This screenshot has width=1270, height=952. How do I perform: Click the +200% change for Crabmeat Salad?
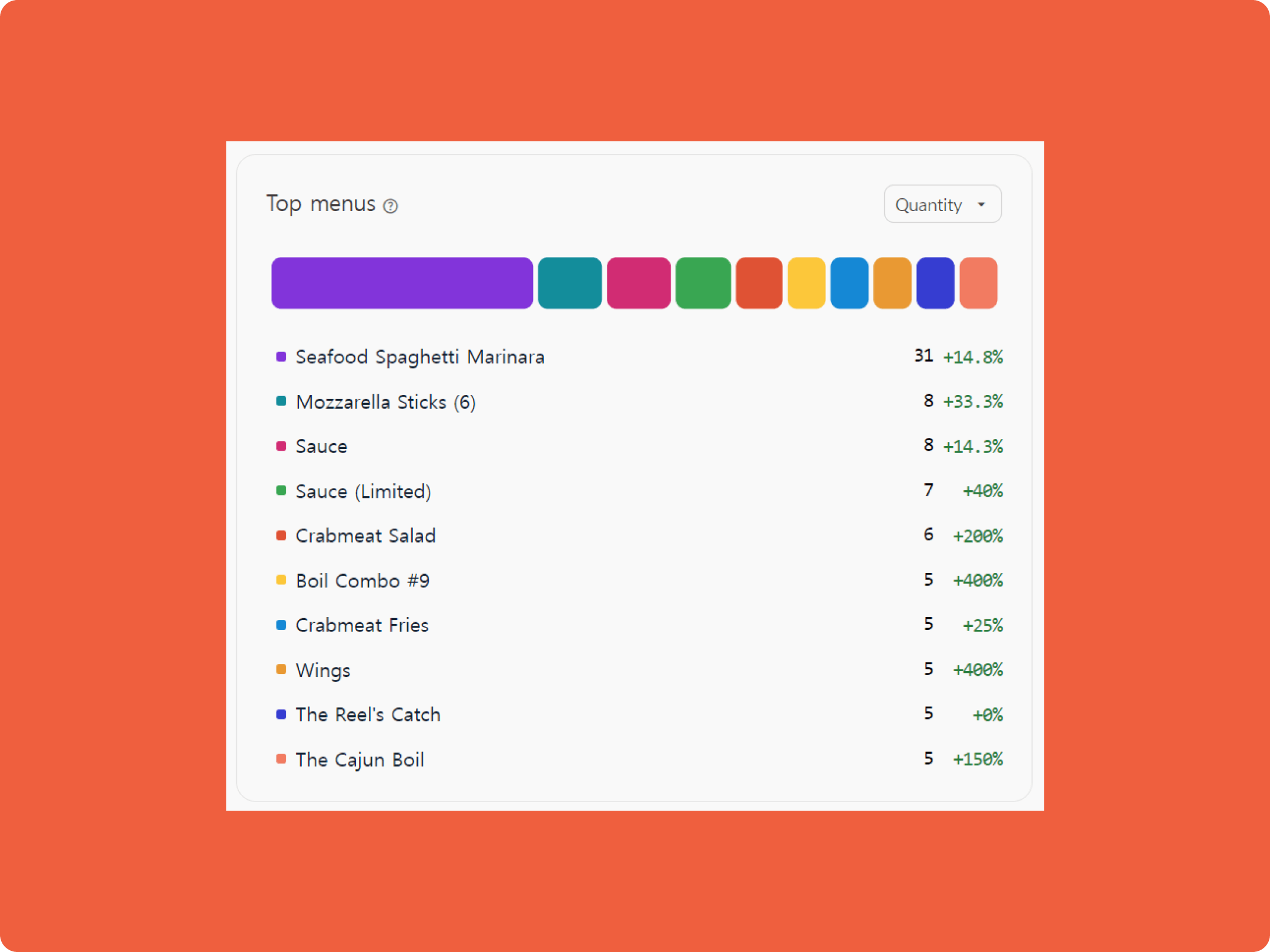point(977,536)
